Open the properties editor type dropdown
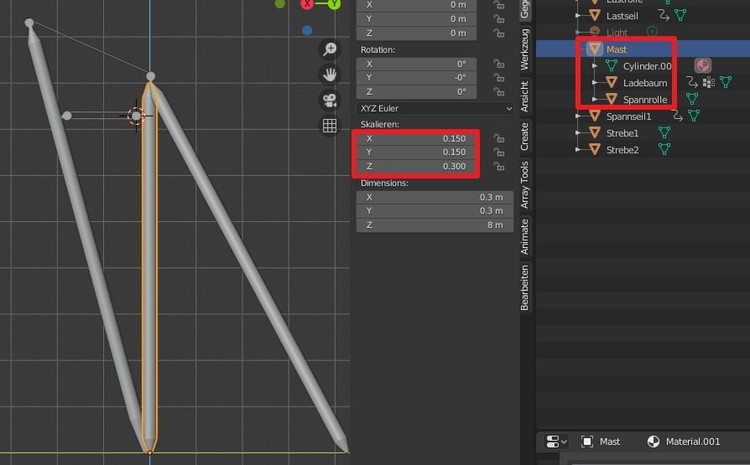Viewport: 750px width, 465px height. [556, 442]
